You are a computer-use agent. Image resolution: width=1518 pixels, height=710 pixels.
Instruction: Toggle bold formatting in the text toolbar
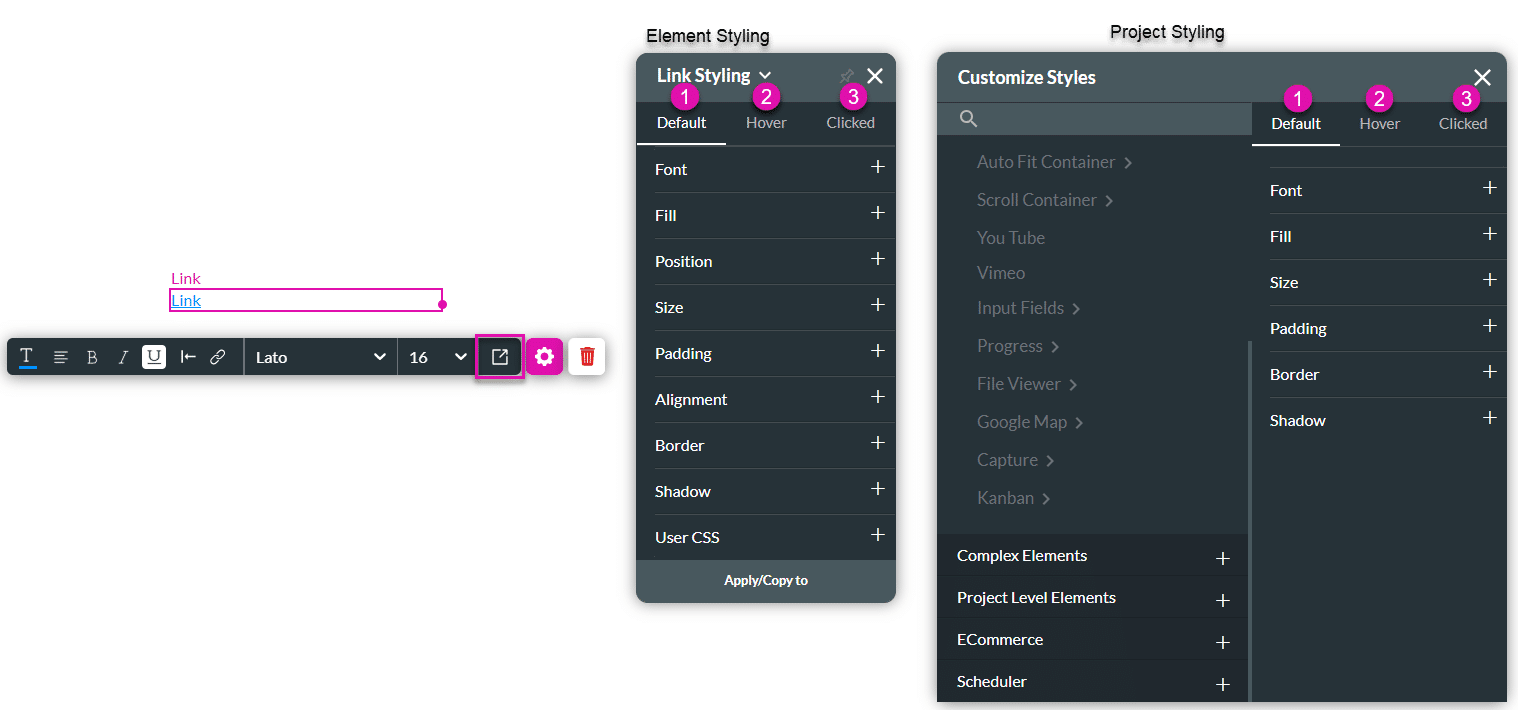[91, 356]
